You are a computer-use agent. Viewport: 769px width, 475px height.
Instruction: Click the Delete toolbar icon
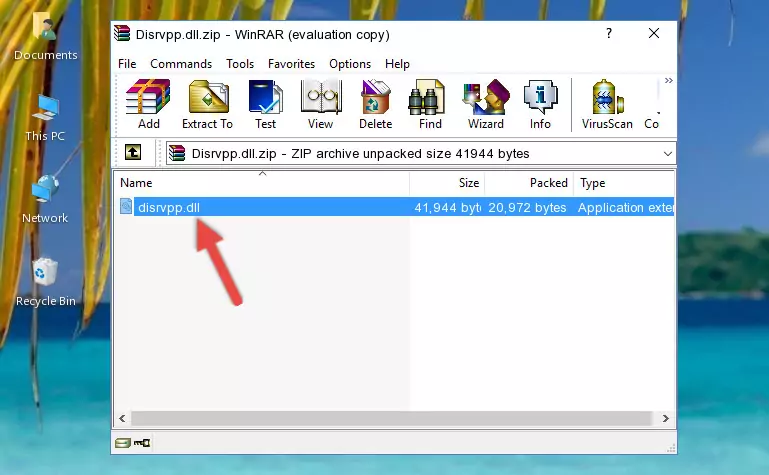pos(375,104)
